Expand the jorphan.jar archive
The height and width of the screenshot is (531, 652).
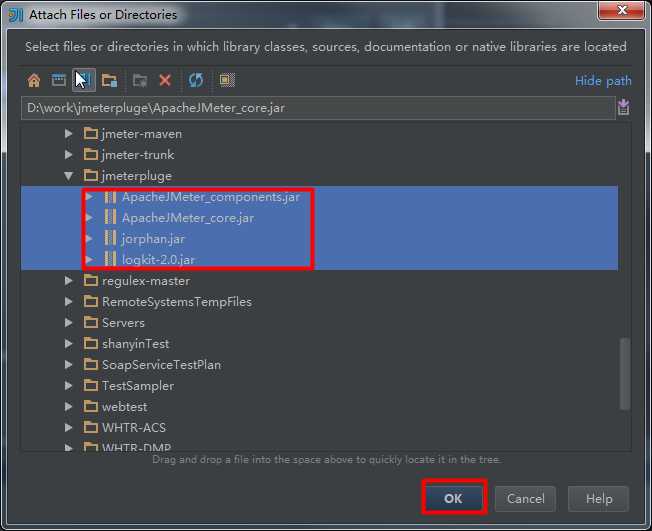tap(89, 239)
